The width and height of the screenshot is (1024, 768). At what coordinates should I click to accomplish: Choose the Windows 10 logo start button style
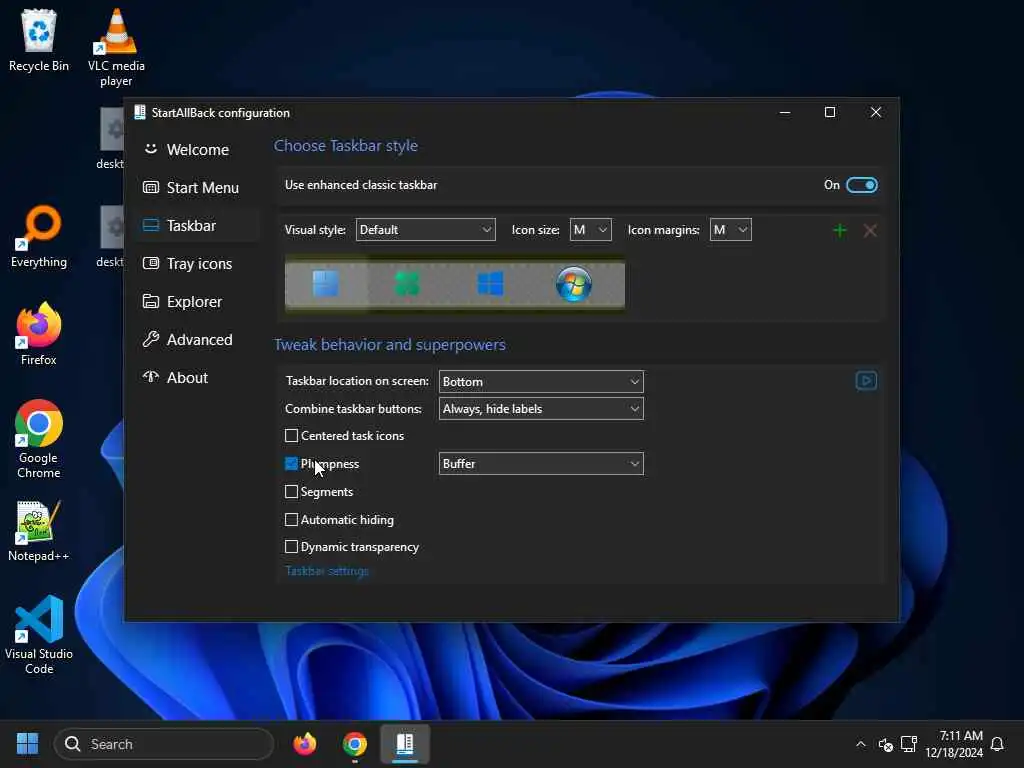click(490, 284)
